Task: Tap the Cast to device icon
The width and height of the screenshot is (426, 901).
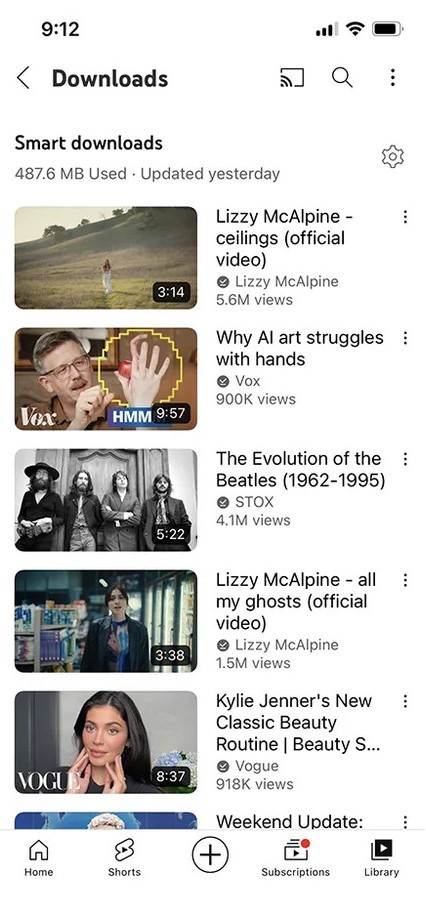Action: click(x=291, y=78)
